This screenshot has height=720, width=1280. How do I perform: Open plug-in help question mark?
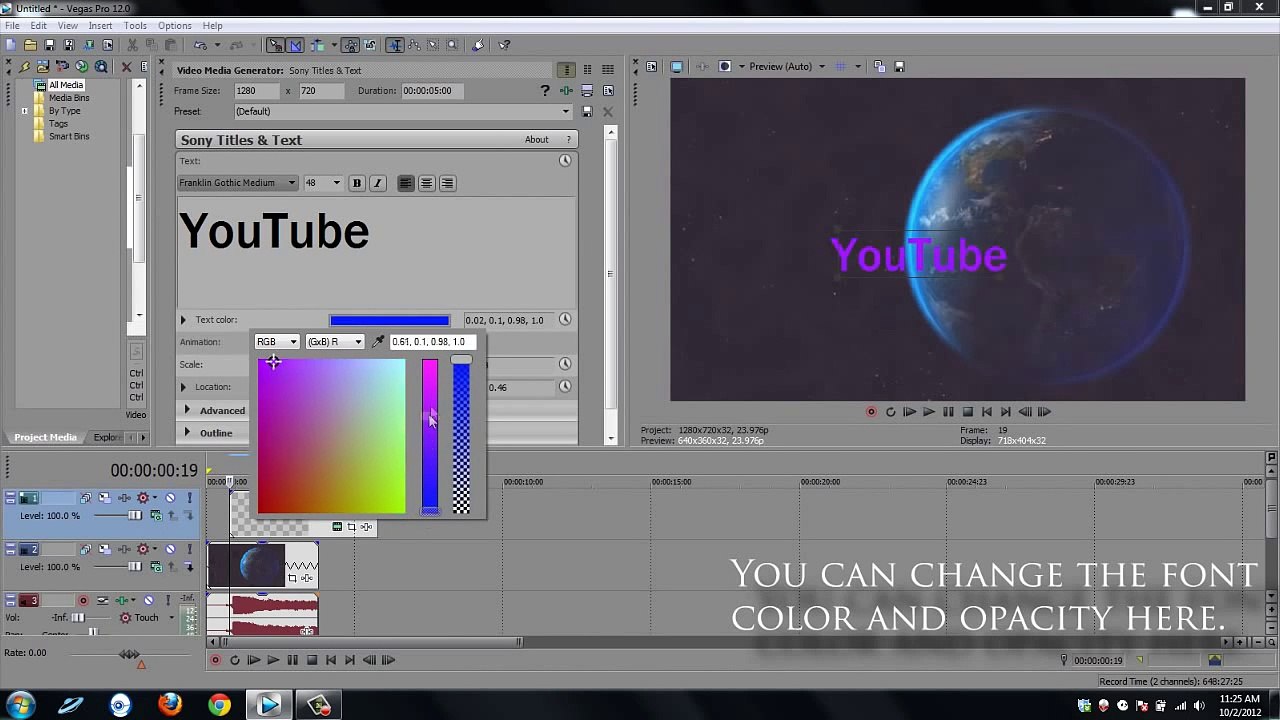pyautogui.click(x=545, y=91)
